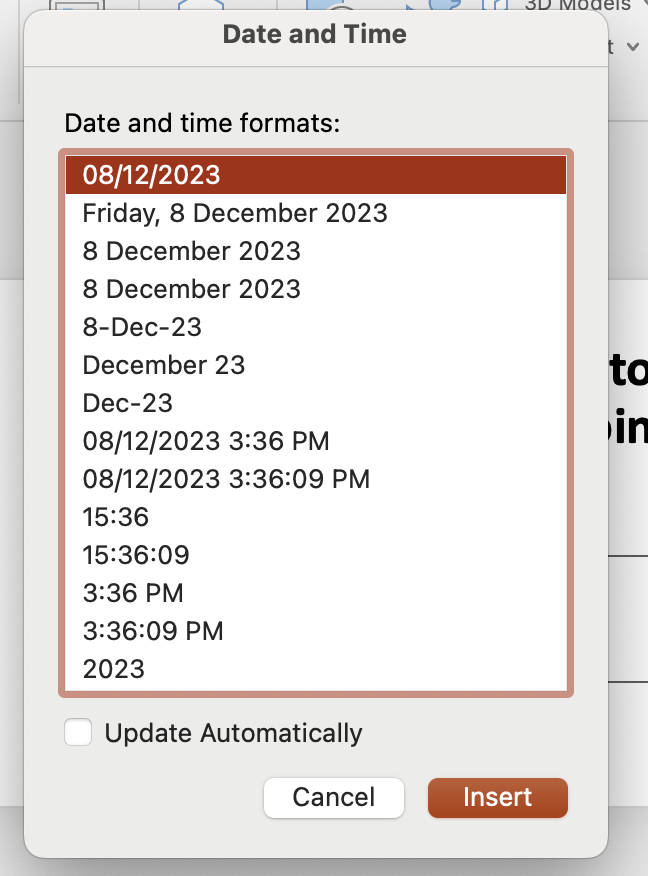
Task: Choose the "3:36 PM" time format
Action: (133, 593)
